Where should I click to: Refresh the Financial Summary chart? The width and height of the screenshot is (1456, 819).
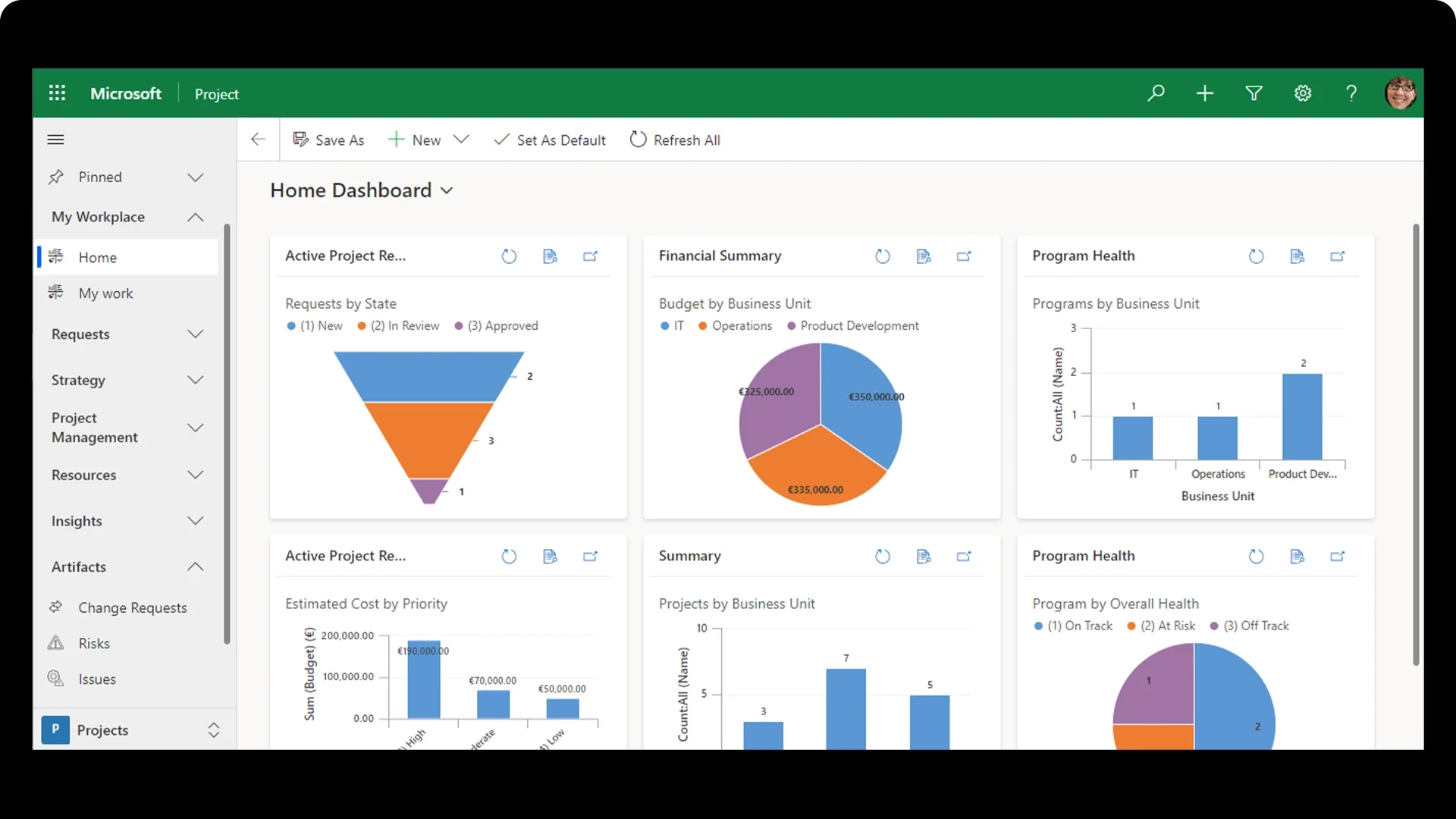pyautogui.click(x=883, y=256)
